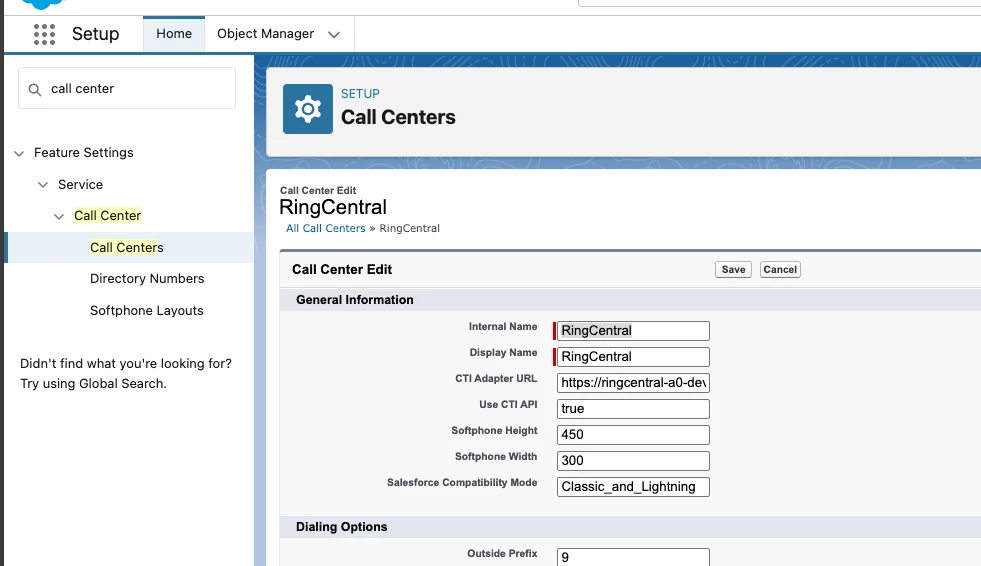Click the Display Name field
This screenshot has width=981, height=566.
click(633, 356)
